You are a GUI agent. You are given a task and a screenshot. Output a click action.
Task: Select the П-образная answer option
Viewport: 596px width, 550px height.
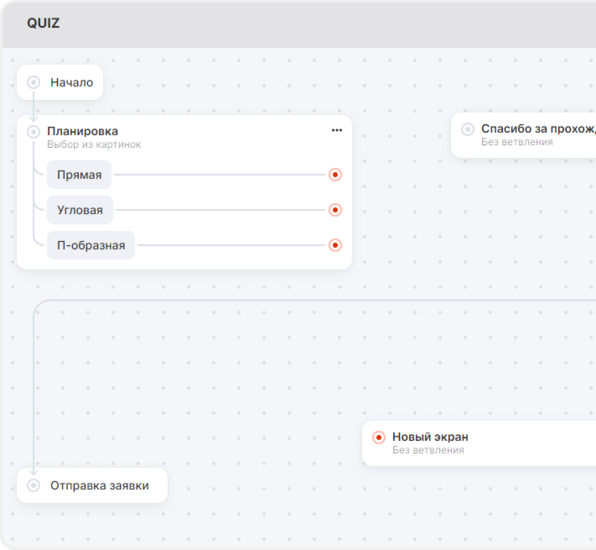click(91, 245)
